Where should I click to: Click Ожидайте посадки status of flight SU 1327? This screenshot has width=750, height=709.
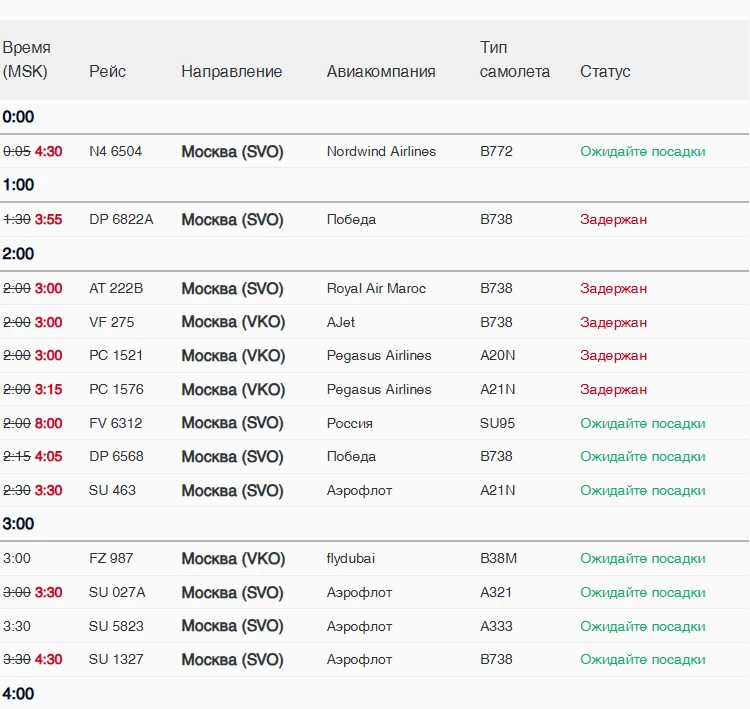tap(643, 659)
